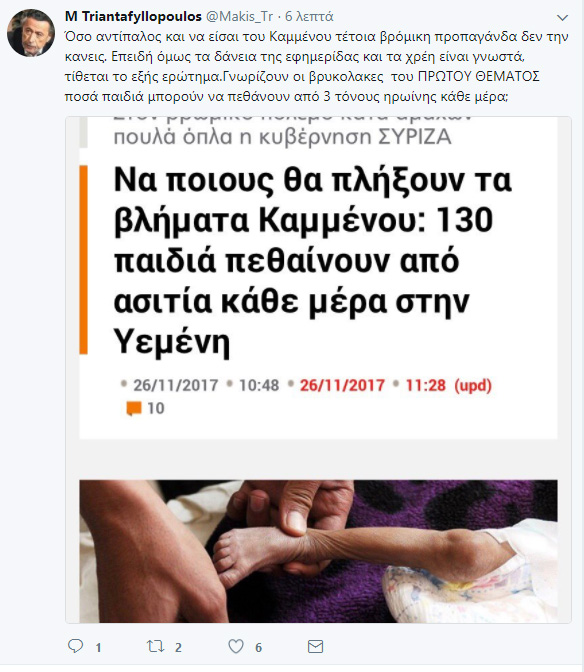Click the orange vertical bar beside headline
This screenshot has width=584, height=672.
click(x=84, y=260)
